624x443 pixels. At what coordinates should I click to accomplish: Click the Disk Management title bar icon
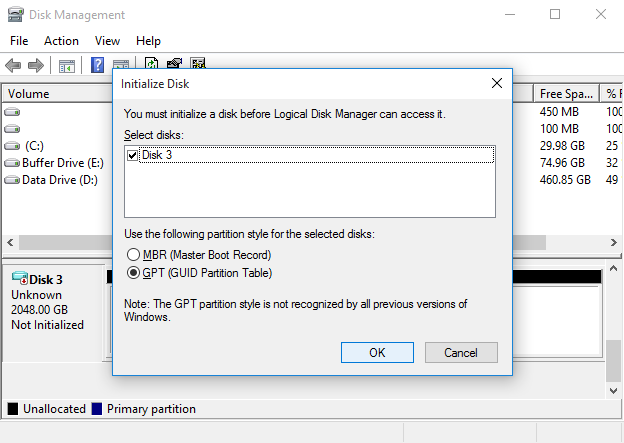(15, 15)
